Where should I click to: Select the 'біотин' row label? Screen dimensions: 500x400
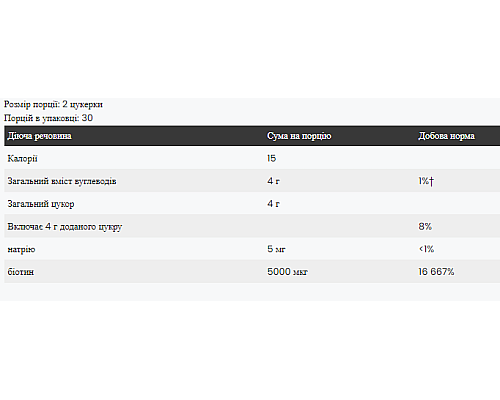(21, 272)
